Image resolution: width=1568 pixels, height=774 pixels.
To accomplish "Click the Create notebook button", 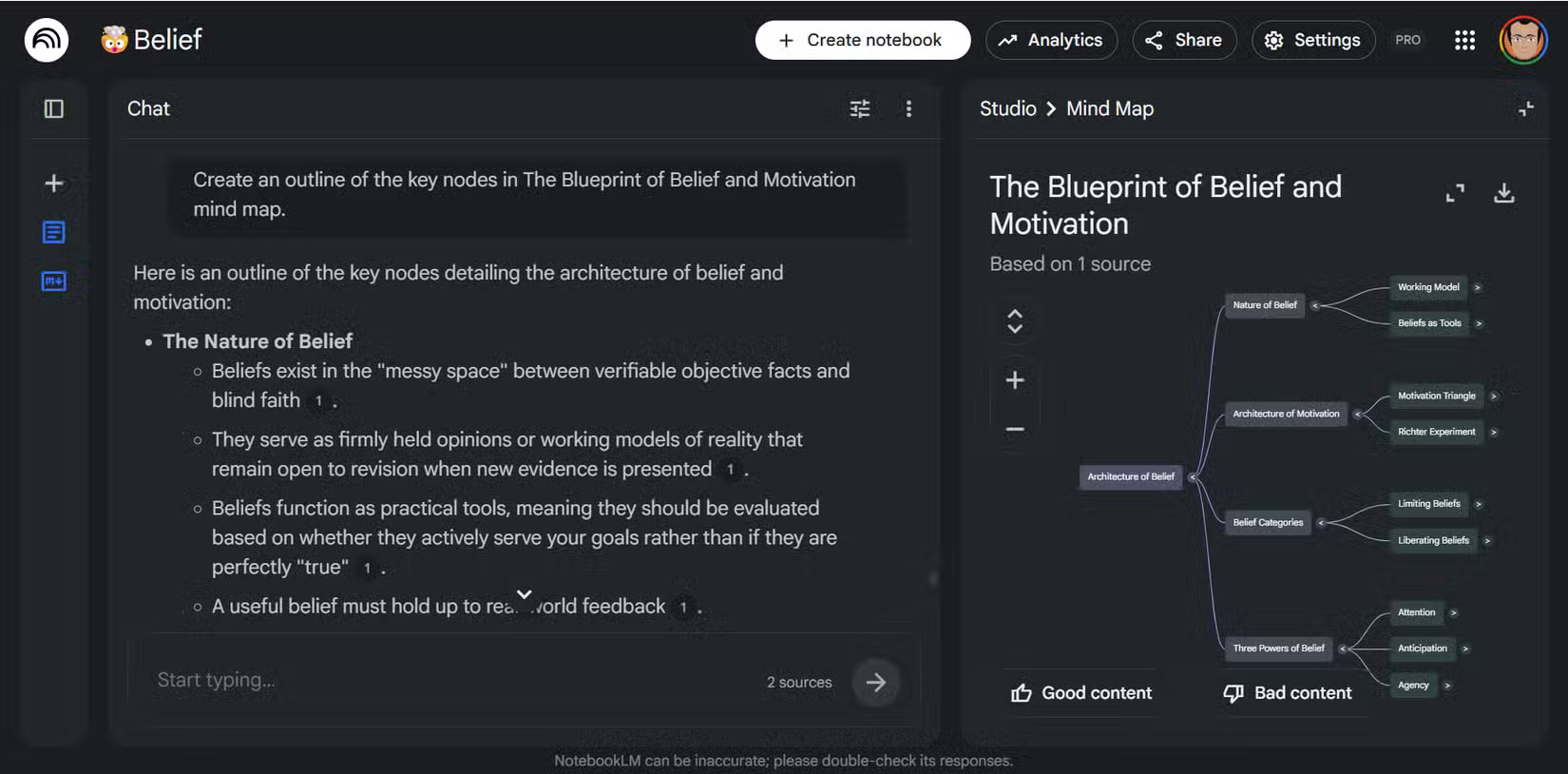I will pos(862,40).
